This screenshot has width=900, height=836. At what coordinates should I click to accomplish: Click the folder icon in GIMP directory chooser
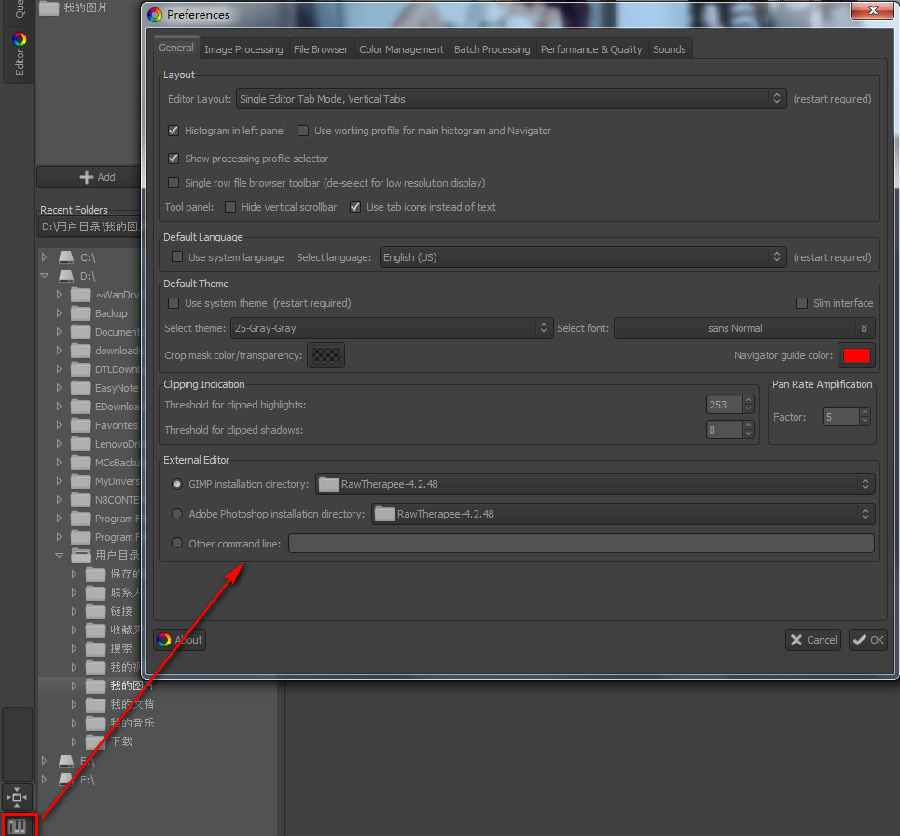point(328,484)
